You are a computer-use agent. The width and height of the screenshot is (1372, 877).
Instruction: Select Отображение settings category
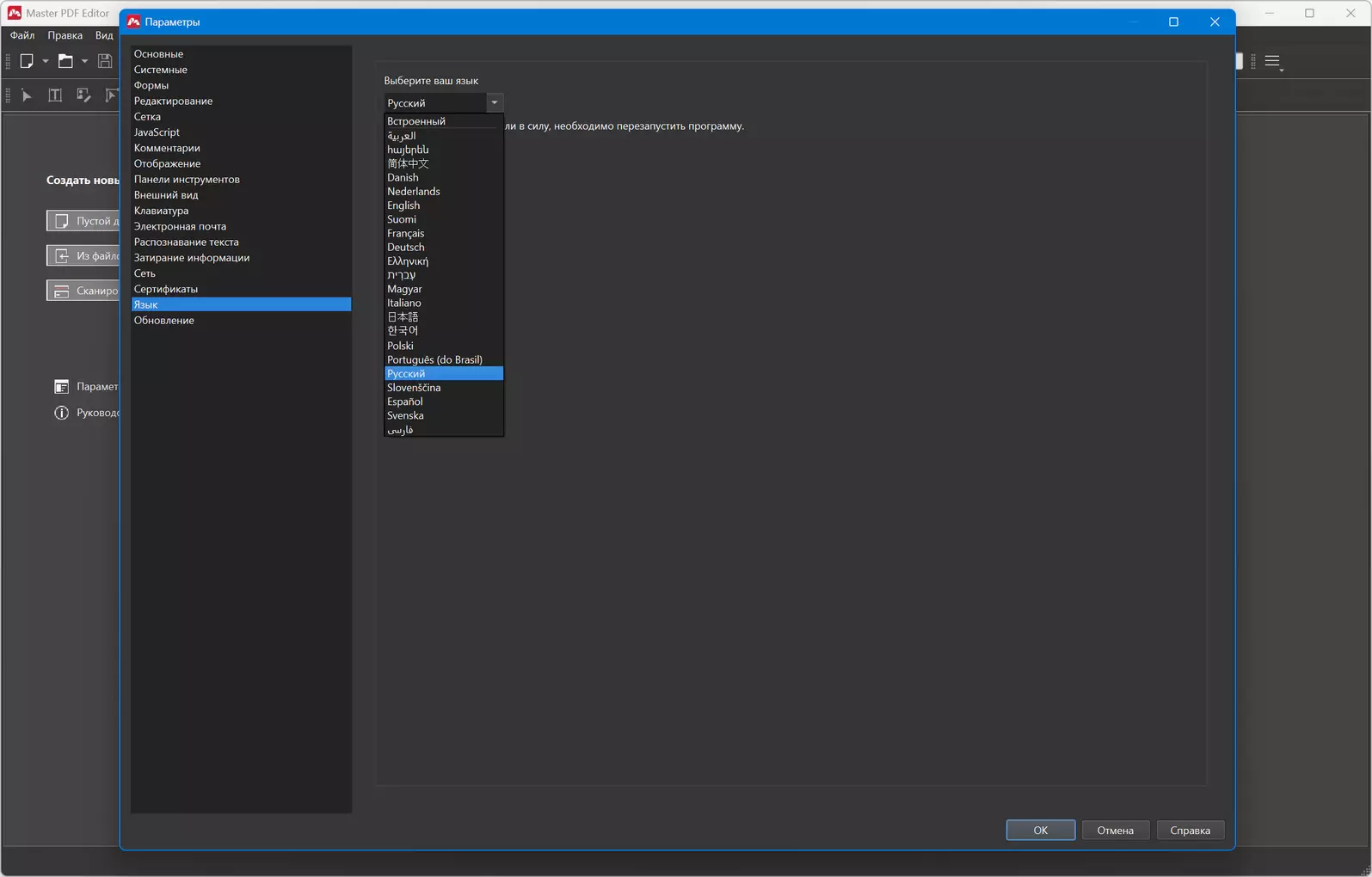point(241,163)
